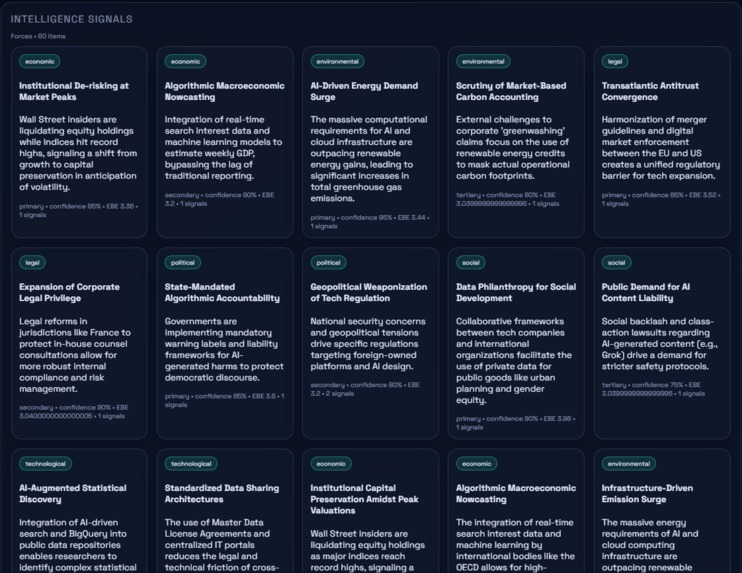Click meta line showing EBE 3.6
742x573 pixels.
pos(224,400)
